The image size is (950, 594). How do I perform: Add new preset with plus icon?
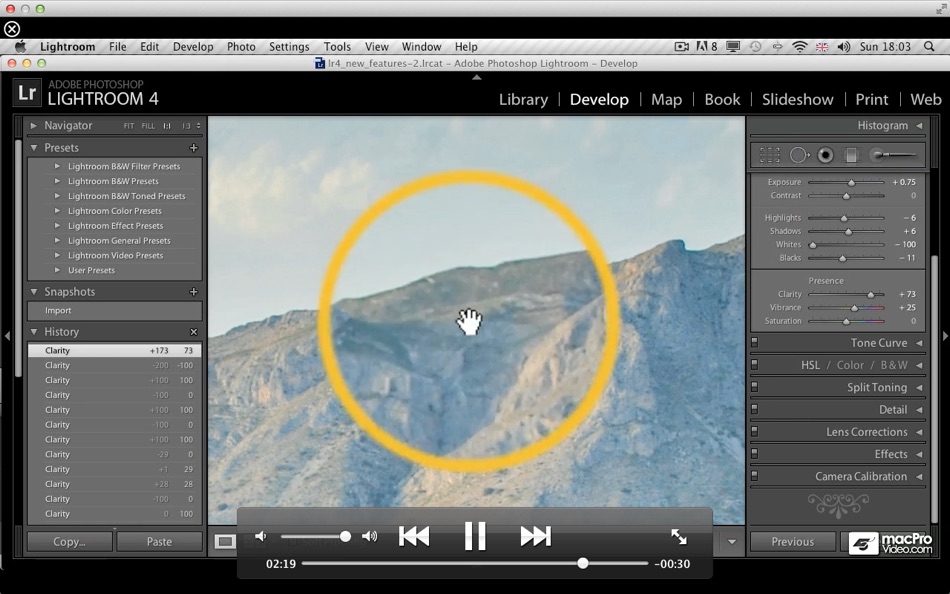194,147
